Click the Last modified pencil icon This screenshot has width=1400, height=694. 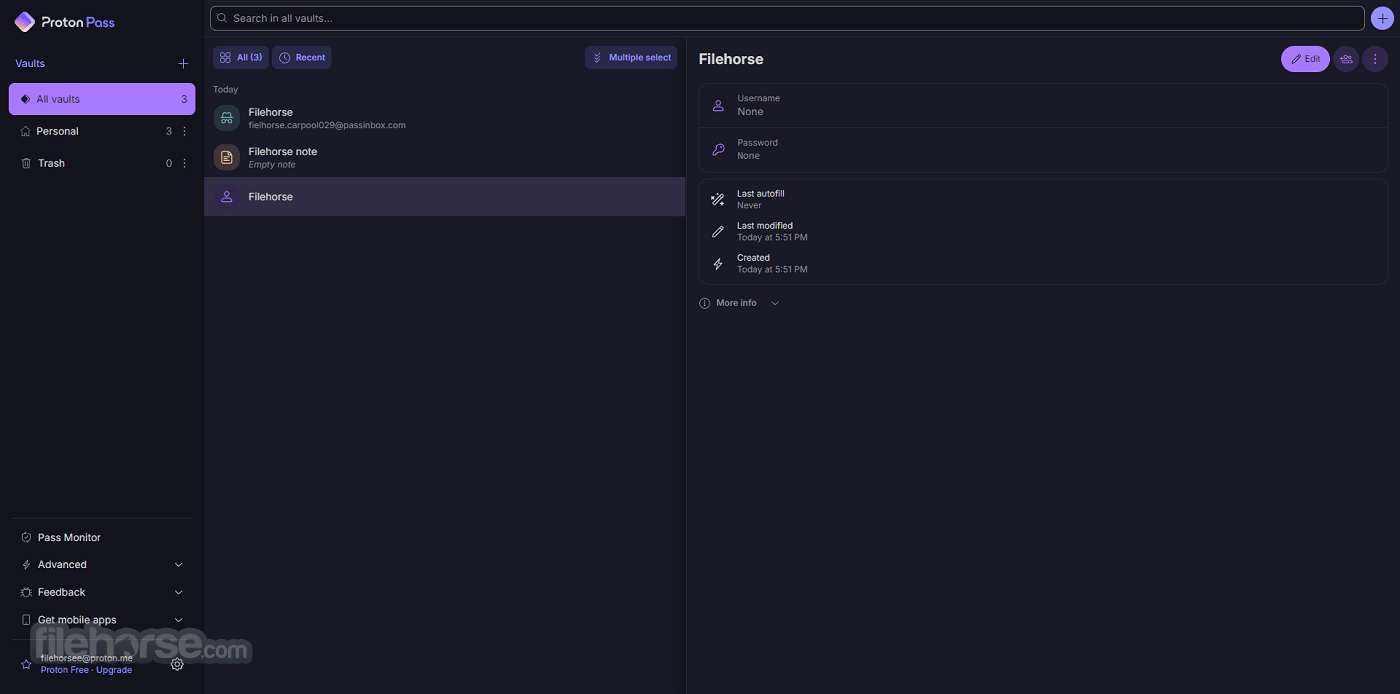[717, 231]
